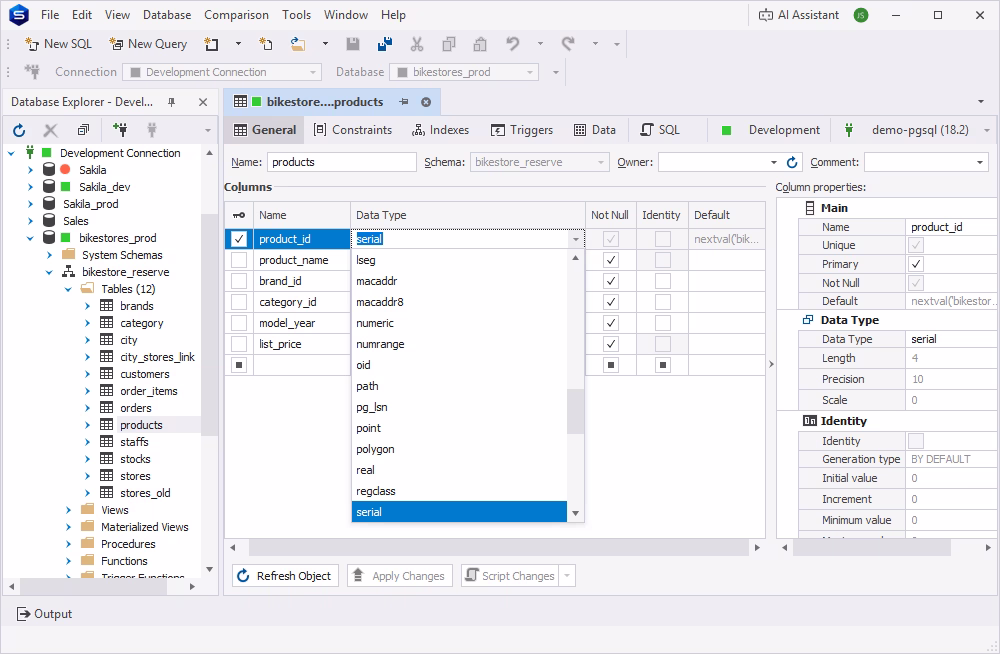Collapse the Tables (12) folder
Image resolution: width=1000 pixels, height=654 pixels.
coord(68,289)
